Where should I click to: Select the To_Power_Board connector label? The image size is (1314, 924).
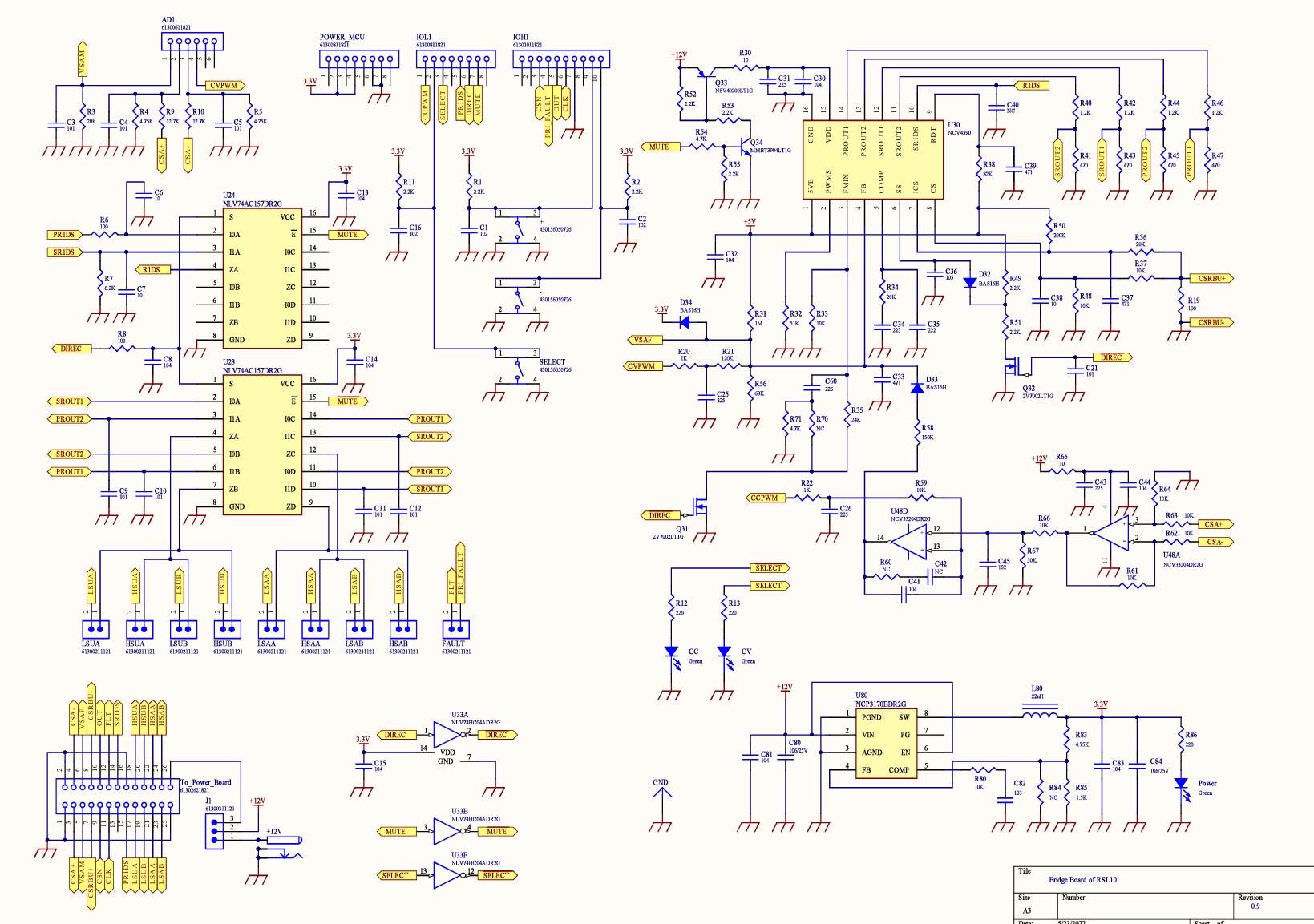[x=205, y=782]
